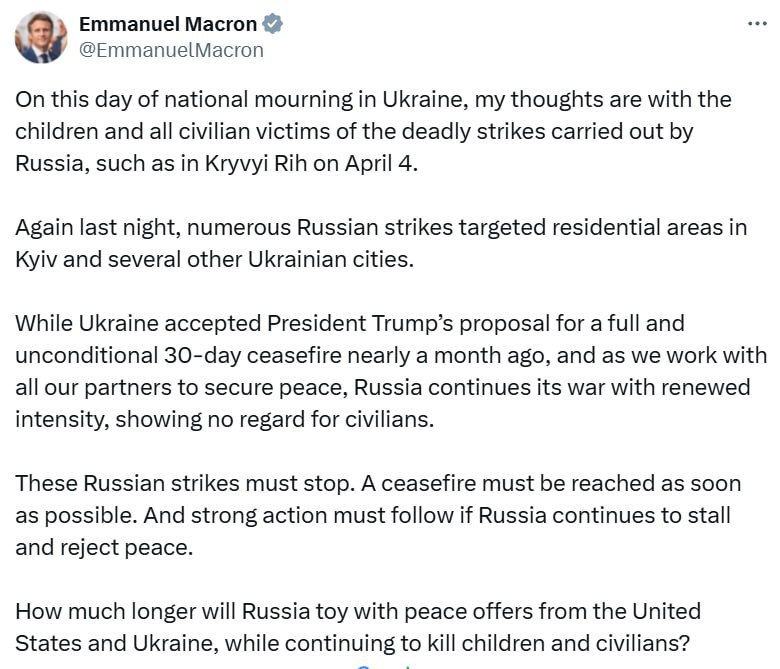
Task: Click the phrase "showing no regard for civilians"
Action: point(275,419)
